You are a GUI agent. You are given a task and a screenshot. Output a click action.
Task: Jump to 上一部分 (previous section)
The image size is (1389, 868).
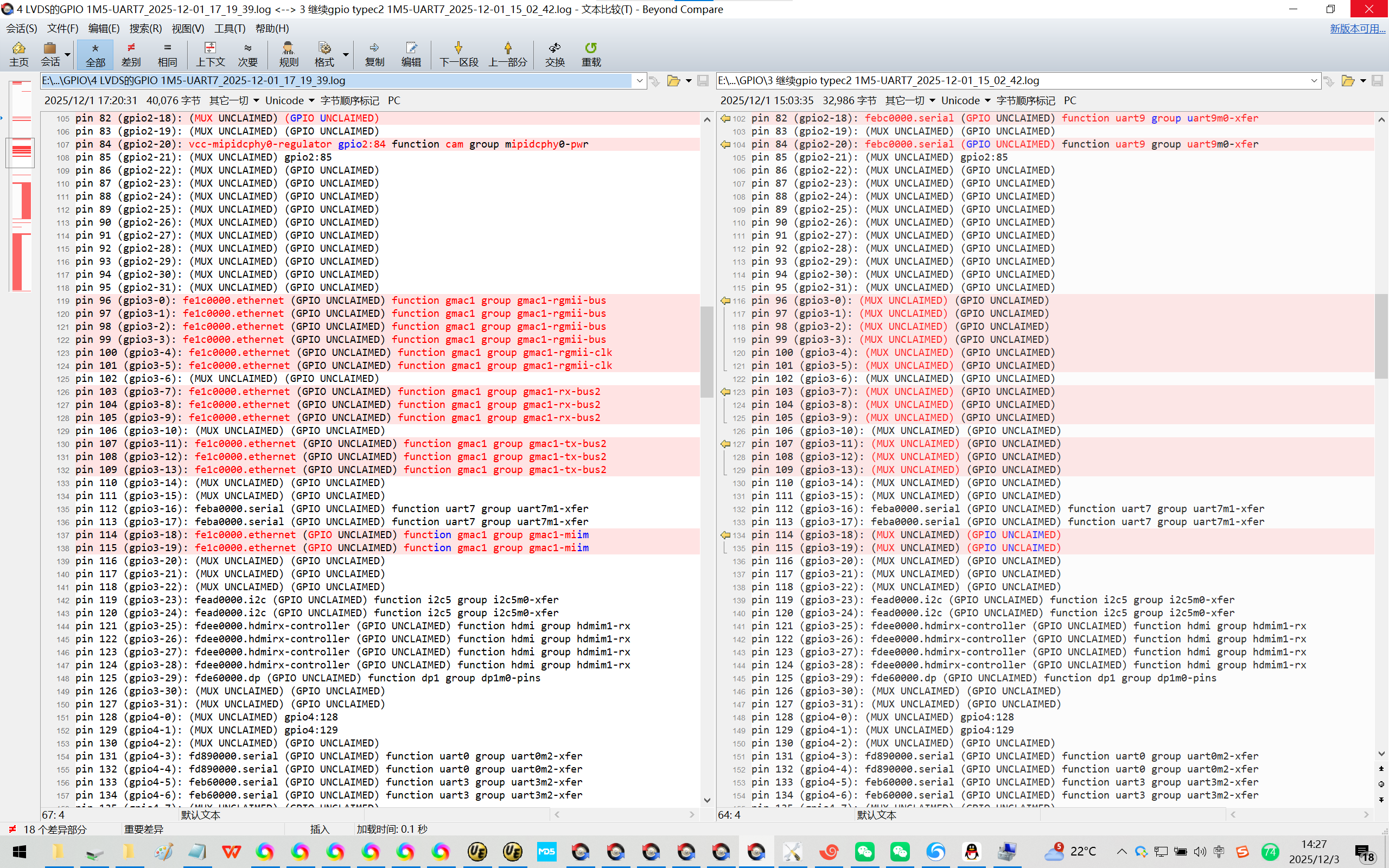coord(507,54)
